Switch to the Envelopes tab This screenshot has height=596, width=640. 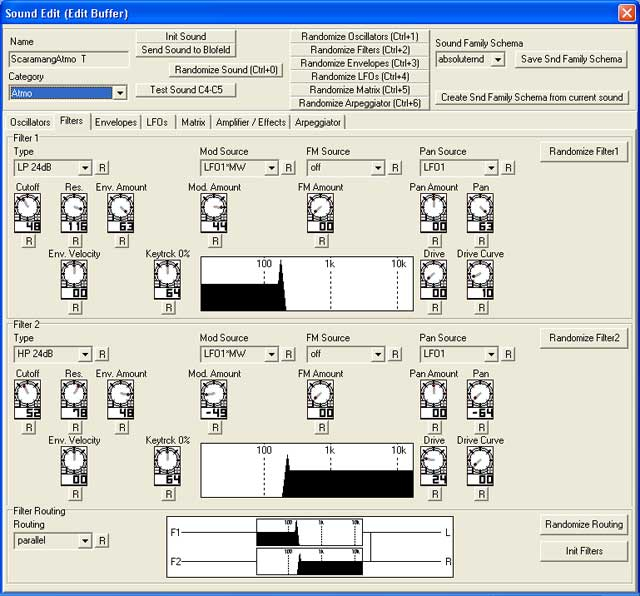pos(116,122)
